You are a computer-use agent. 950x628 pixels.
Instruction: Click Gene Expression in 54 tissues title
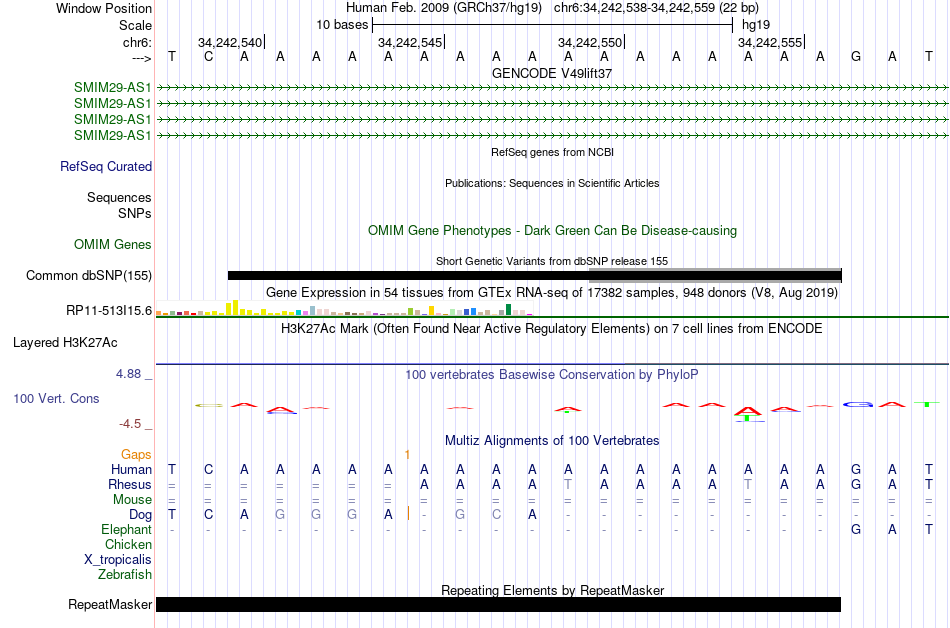[x=552, y=293]
